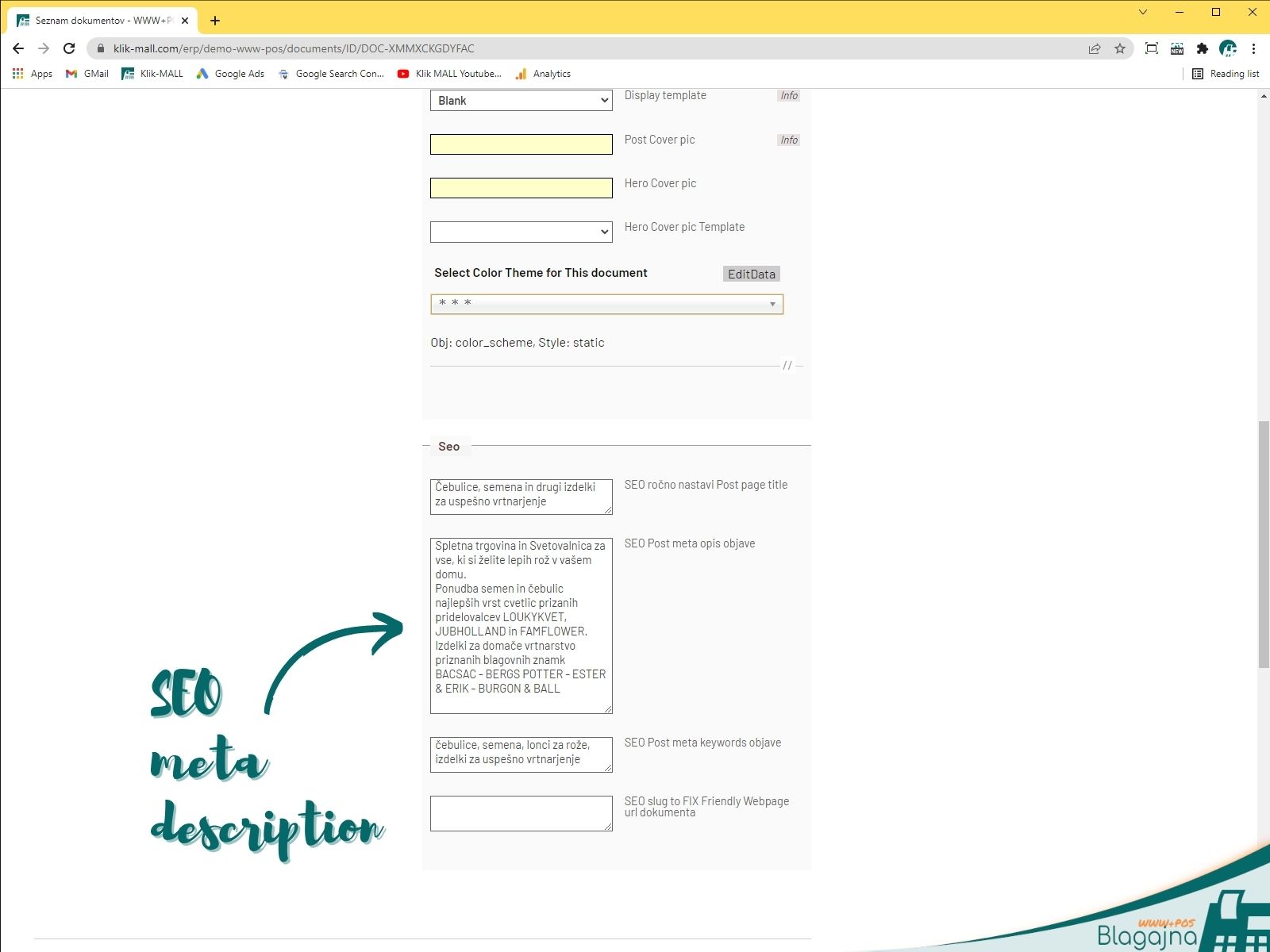Click the Post Cover pic field
1270x952 pixels.
pos(521,144)
